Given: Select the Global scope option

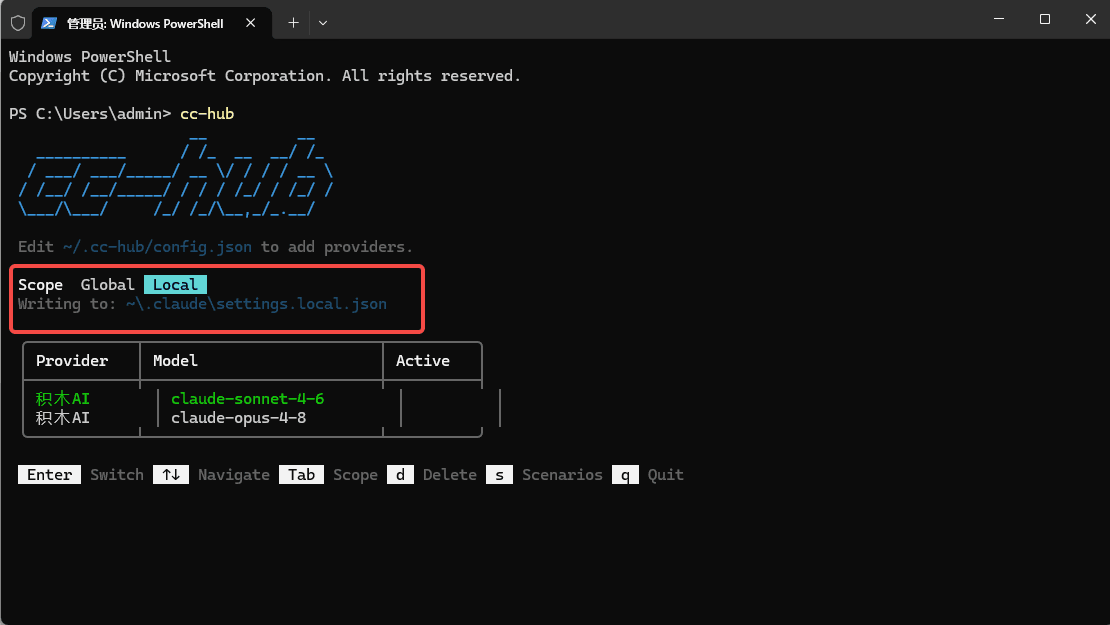Looking at the screenshot, I should click(x=107, y=285).
